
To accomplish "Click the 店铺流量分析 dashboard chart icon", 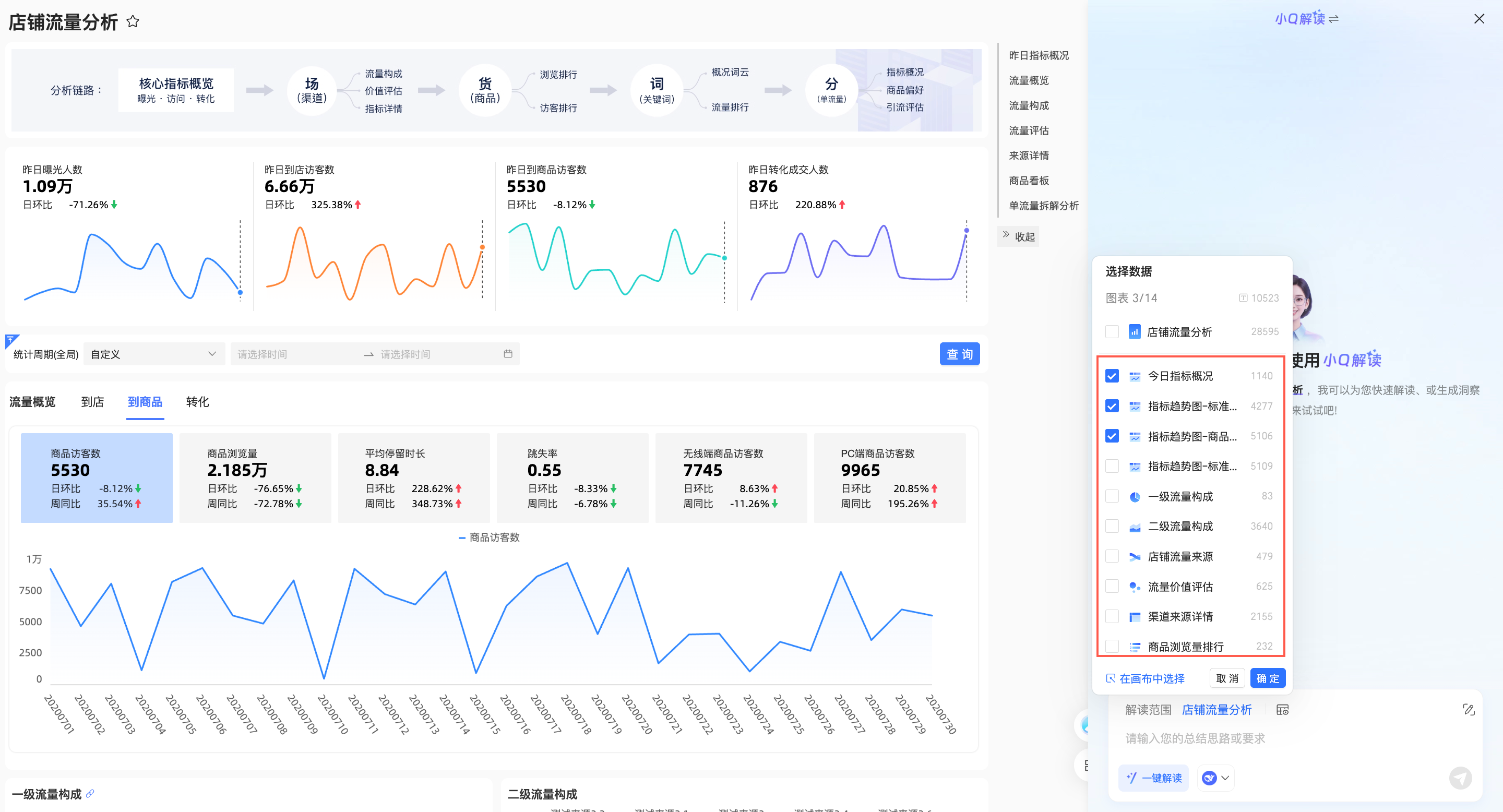I will tap(1134, 332).
